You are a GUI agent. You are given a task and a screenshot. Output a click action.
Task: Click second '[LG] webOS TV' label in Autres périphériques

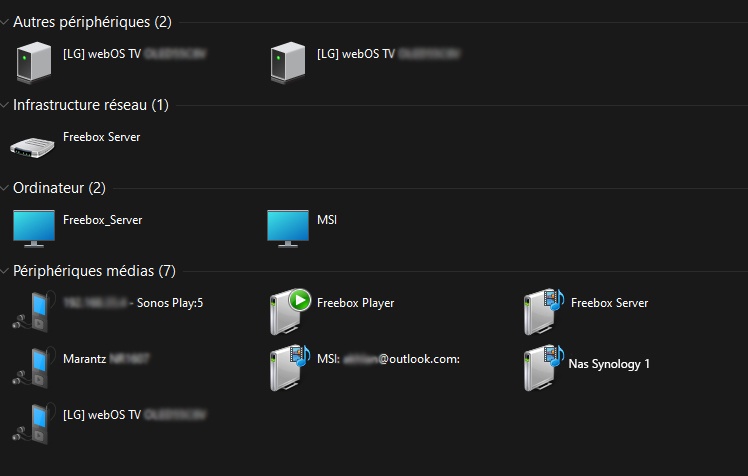point(356,54)
